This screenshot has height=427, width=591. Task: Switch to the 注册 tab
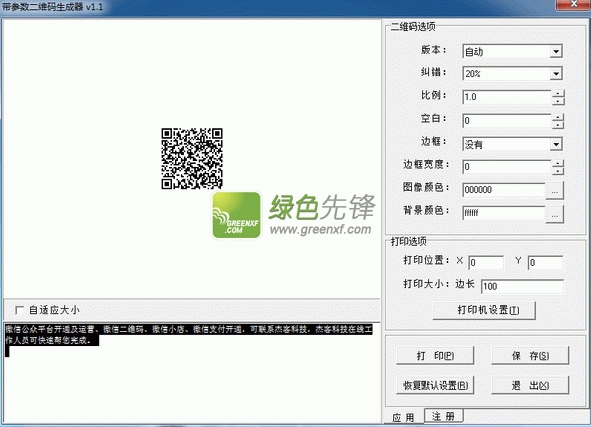pos(443,416)
